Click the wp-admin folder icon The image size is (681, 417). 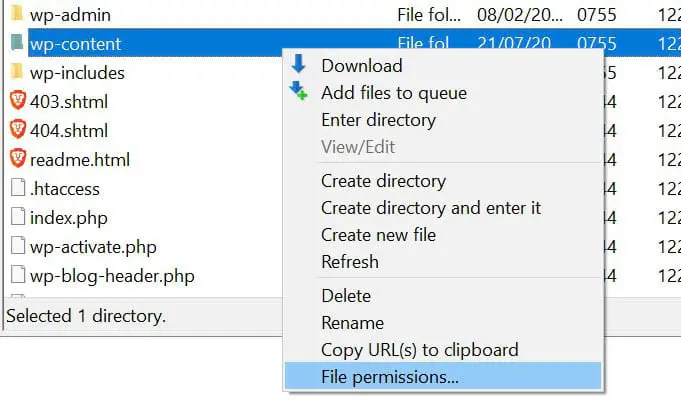[x=17, y=15]
